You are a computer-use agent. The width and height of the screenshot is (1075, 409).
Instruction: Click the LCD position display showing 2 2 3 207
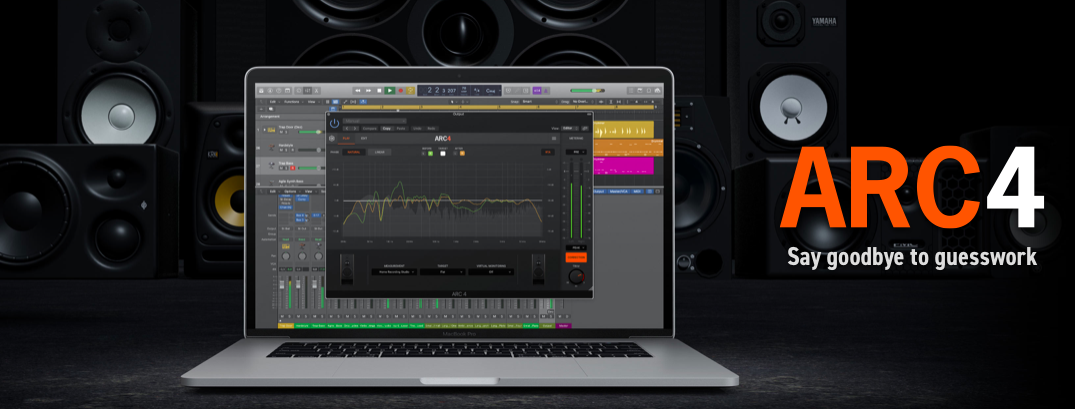pos(442,90)
